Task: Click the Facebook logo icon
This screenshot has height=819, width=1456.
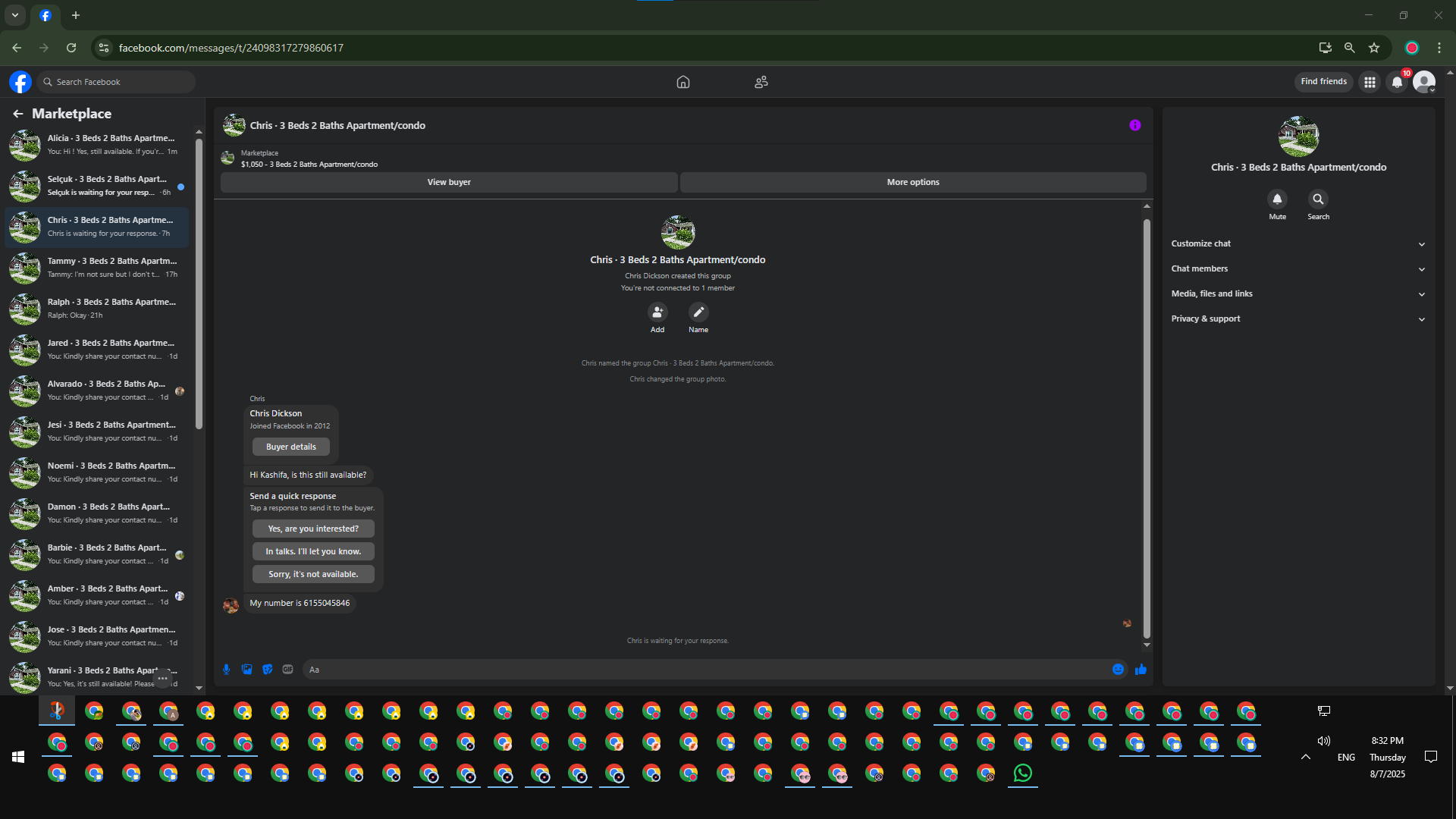Action: [x=20, y=82]
